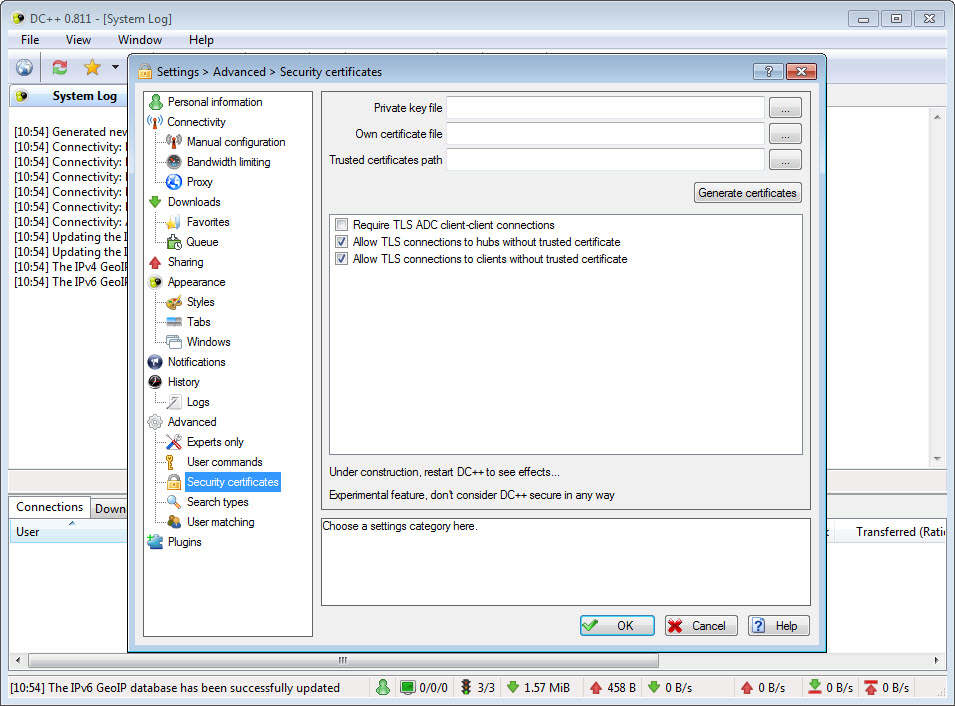Screen dimensions: 955x706
Task: Open the Favorite Hubs toolbar dropdown arrow
Action: (115, 67)
